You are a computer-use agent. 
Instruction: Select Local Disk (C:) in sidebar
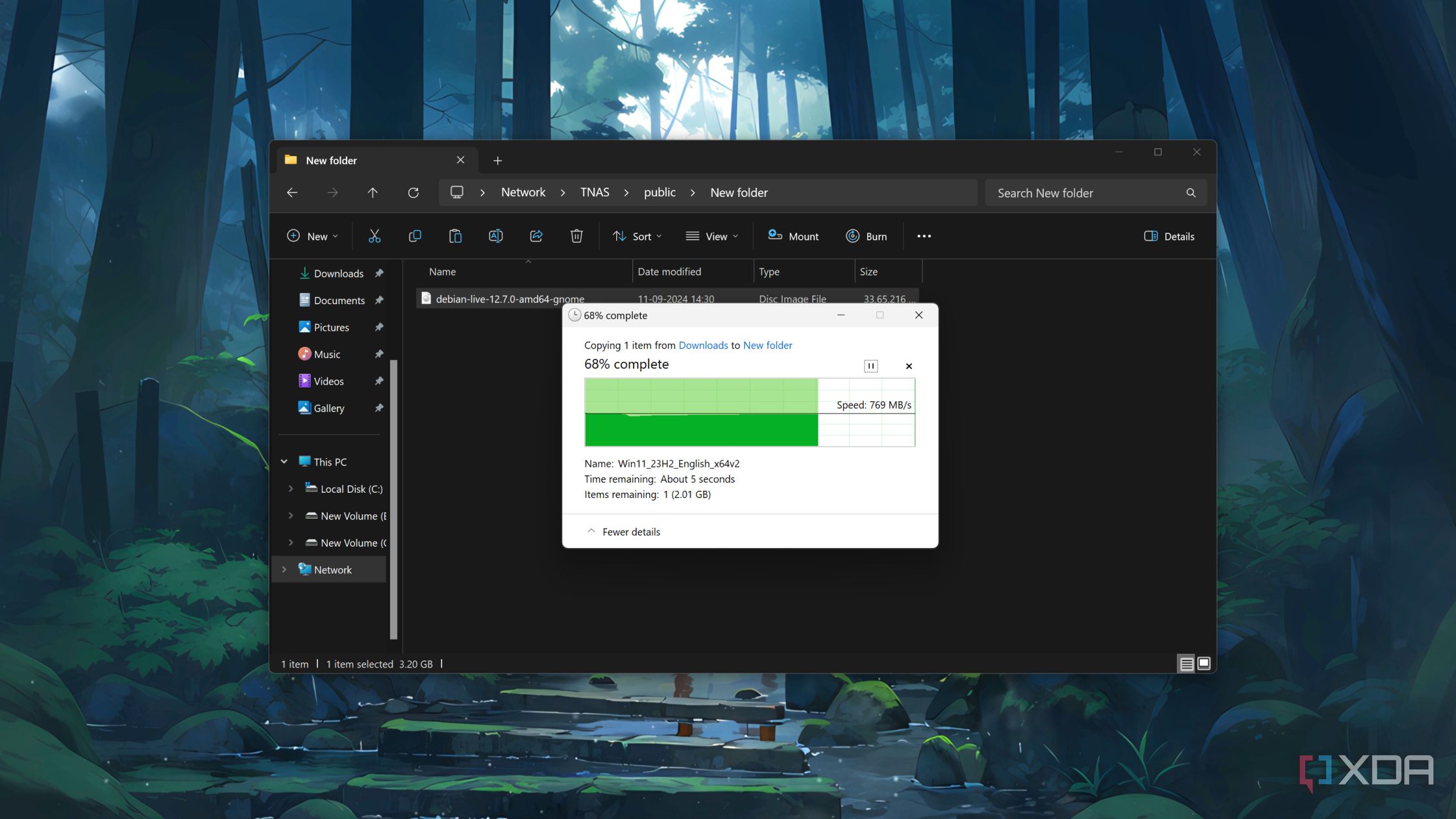coord(351,489)
